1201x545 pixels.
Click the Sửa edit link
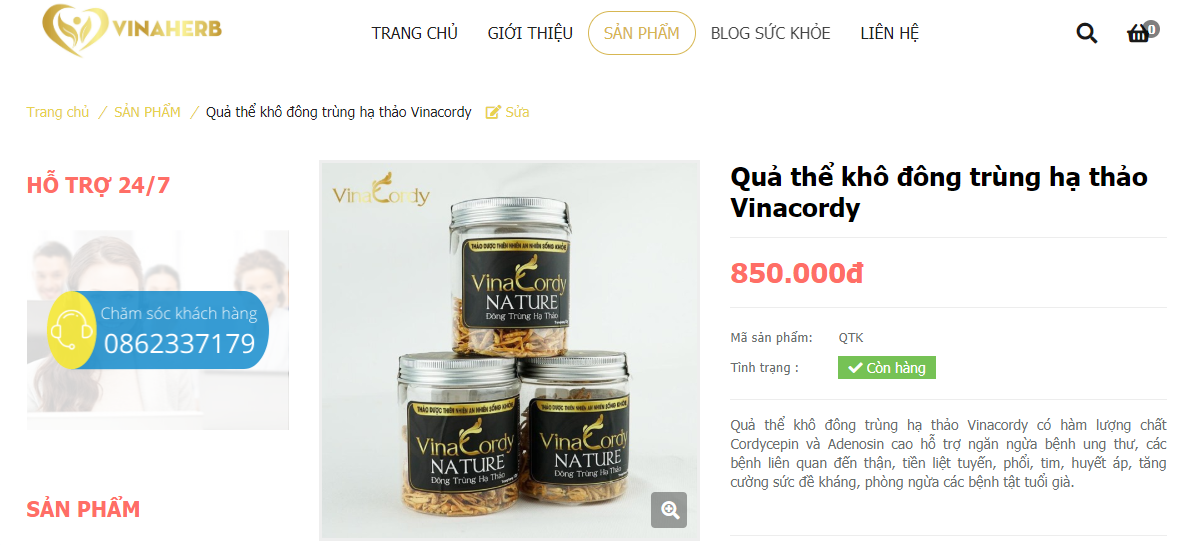tap(517, 112)
